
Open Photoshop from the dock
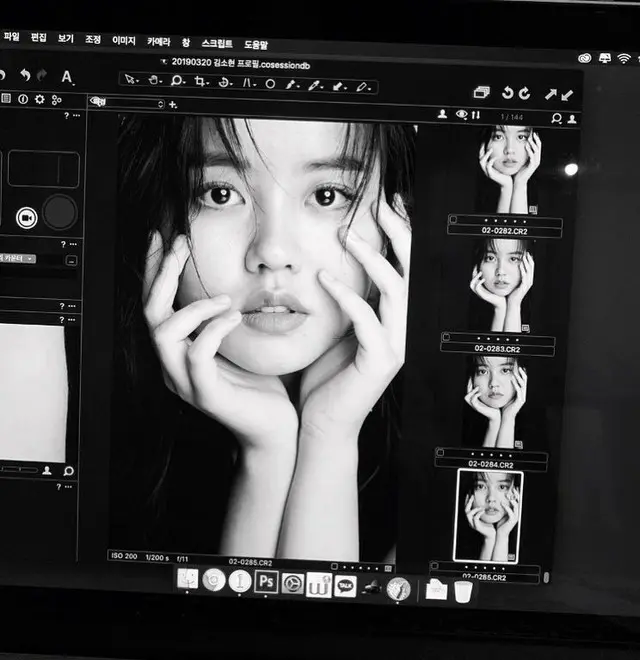266,581
